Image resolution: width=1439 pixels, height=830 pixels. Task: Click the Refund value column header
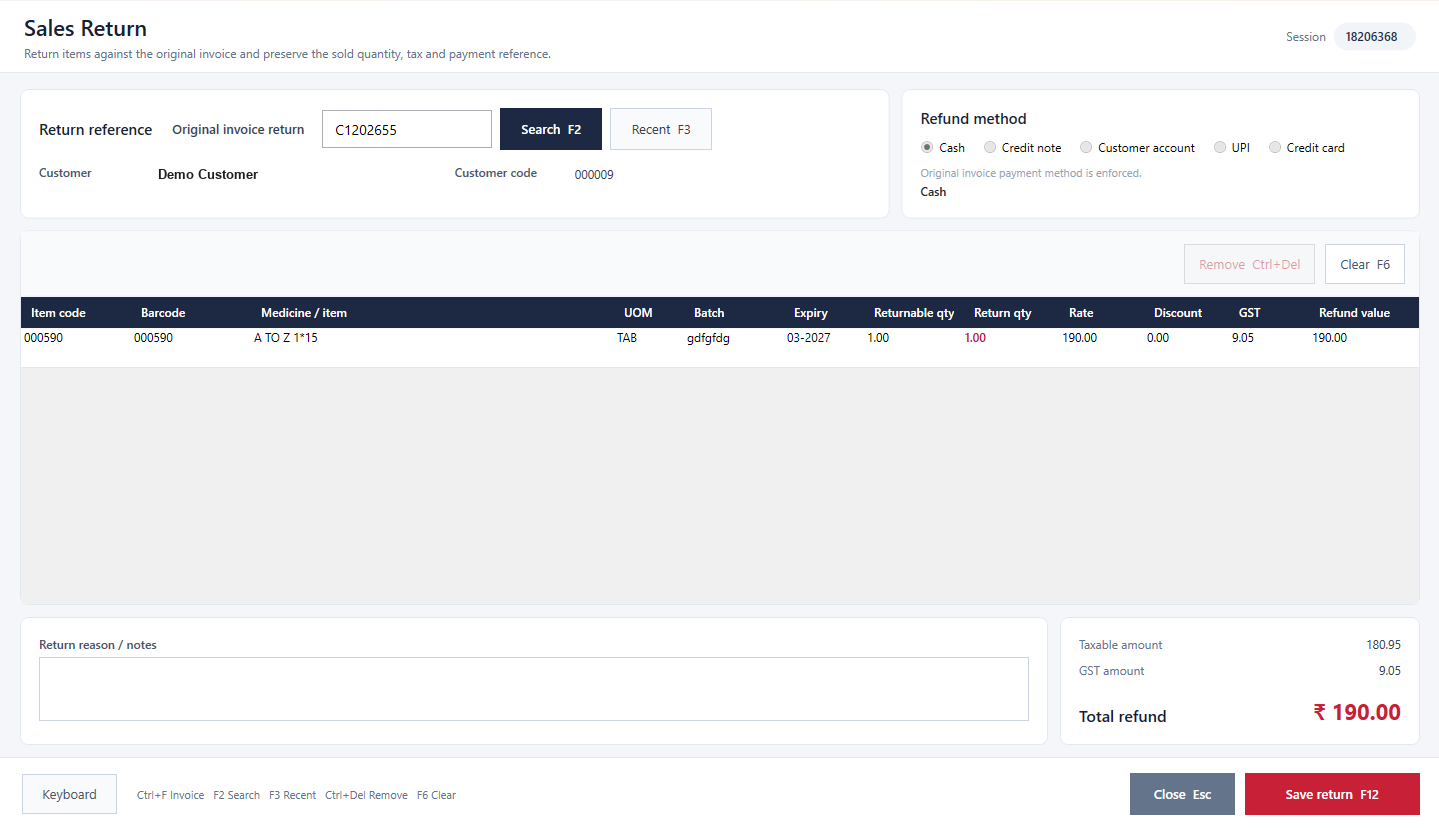(1354, 313)
